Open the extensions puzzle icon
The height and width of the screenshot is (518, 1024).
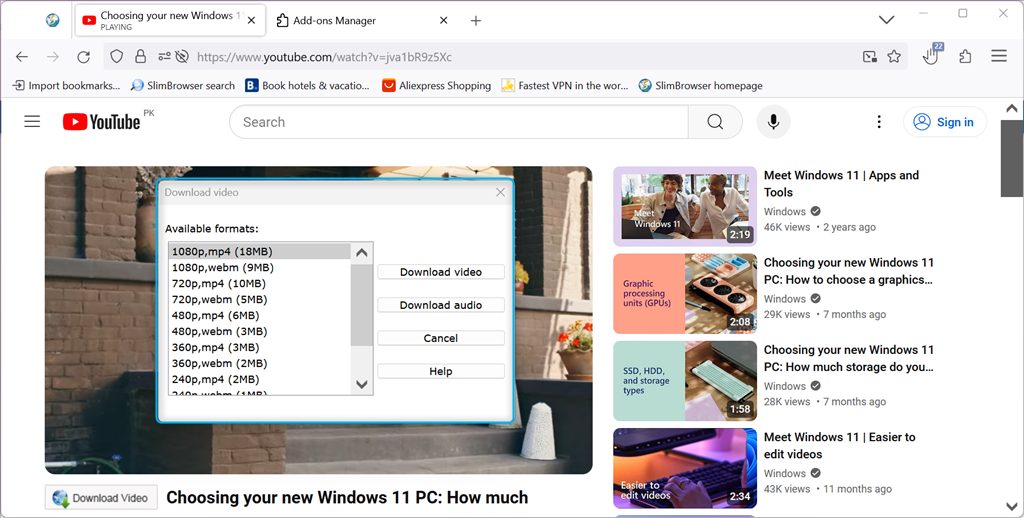(965, 57)
